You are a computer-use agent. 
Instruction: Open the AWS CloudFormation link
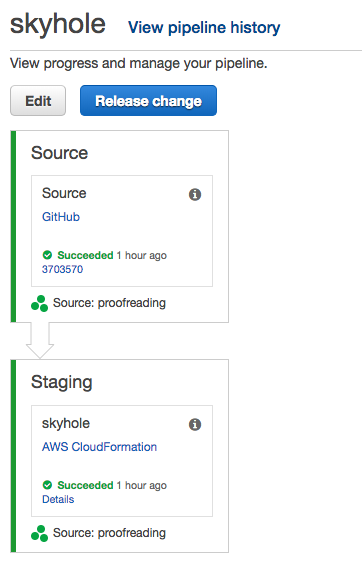(x=99, y=447)
